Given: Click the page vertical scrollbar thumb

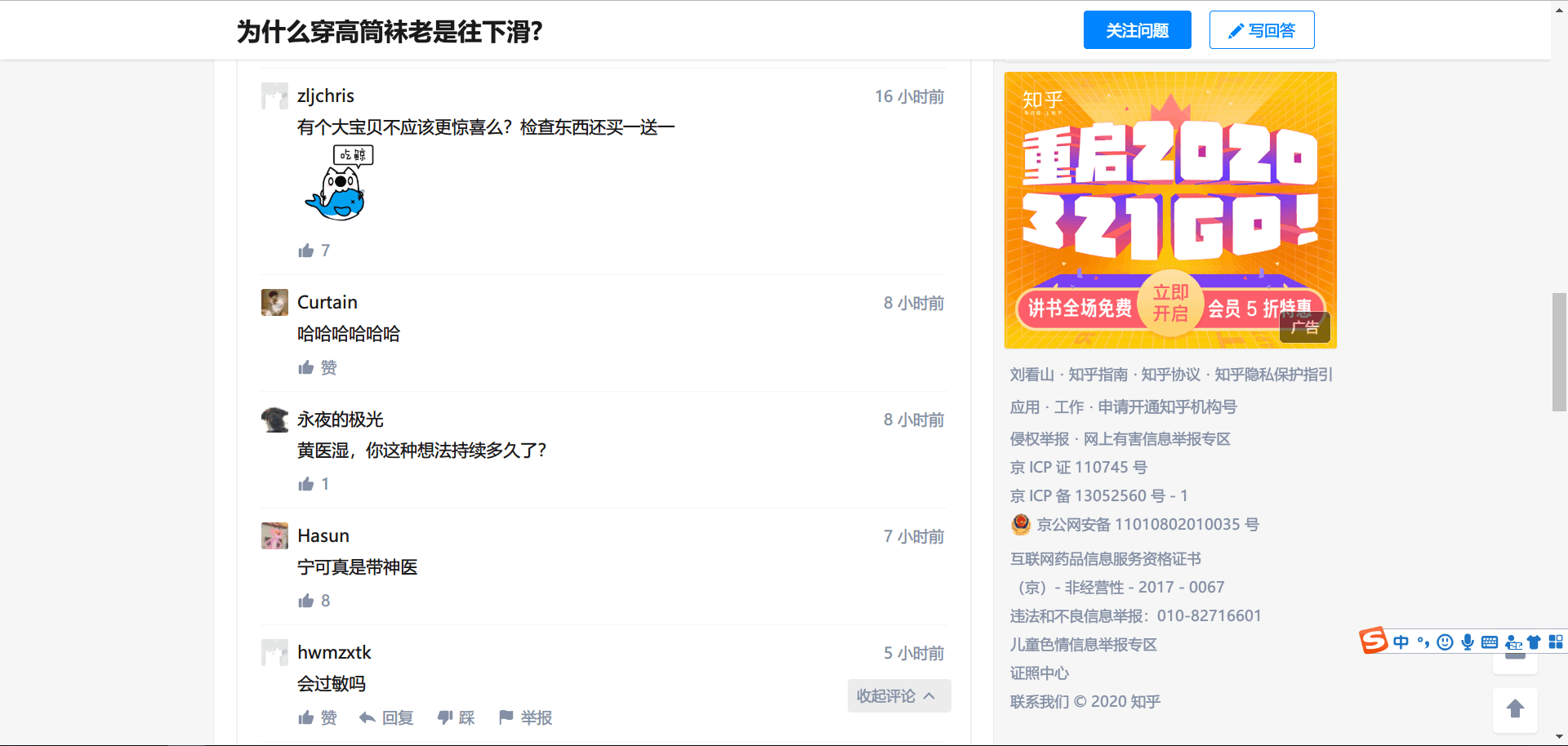Looking at the screenshot, I should pos(1559,352).
